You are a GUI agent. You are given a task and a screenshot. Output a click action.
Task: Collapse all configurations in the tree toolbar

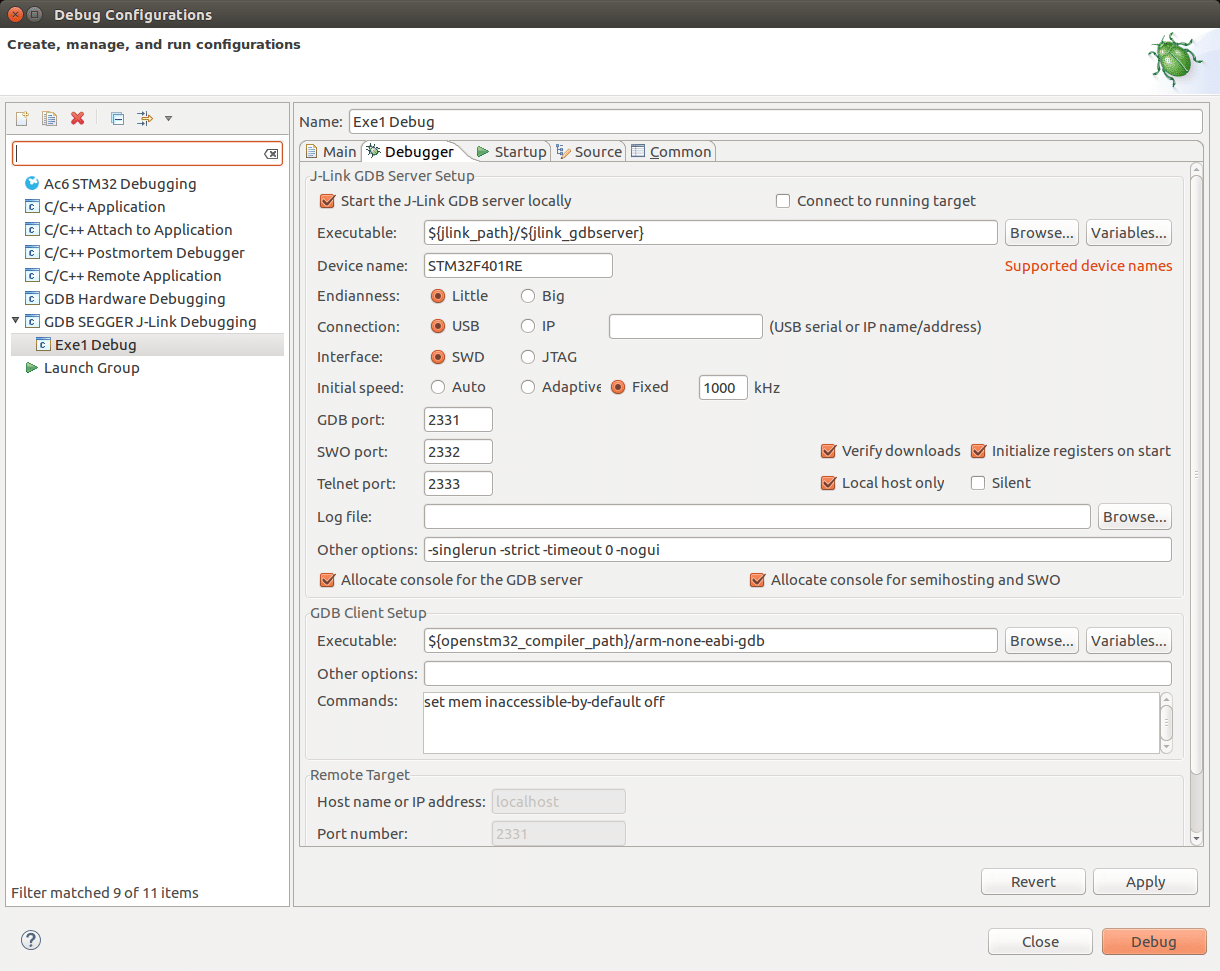(x=117, y=119)
